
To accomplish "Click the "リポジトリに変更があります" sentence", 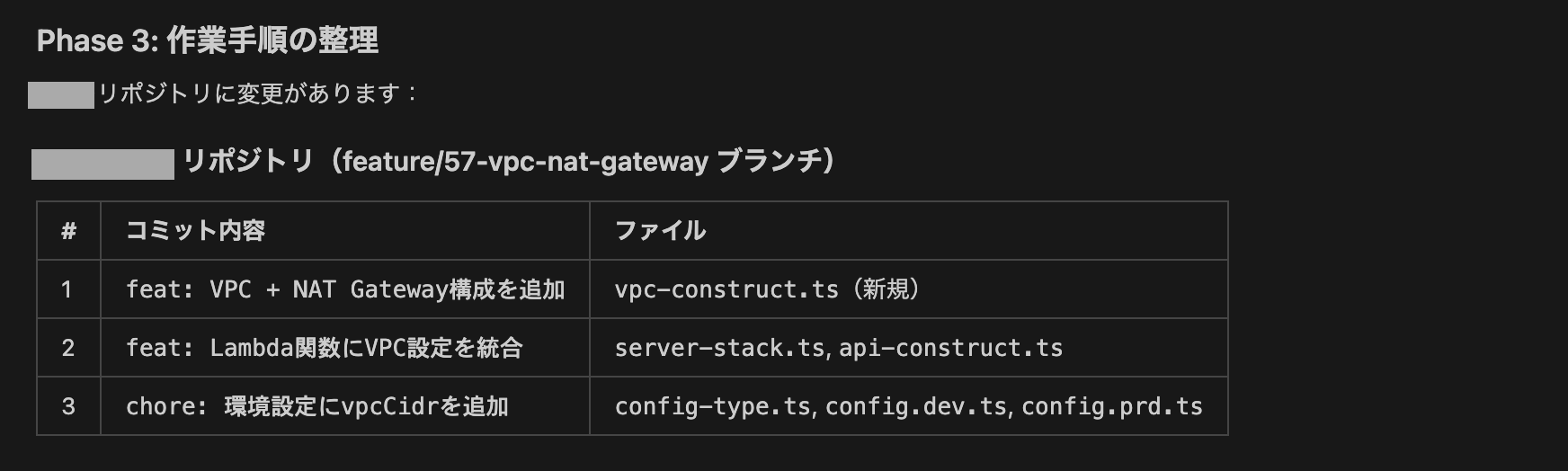I will (x=256, y=93).
